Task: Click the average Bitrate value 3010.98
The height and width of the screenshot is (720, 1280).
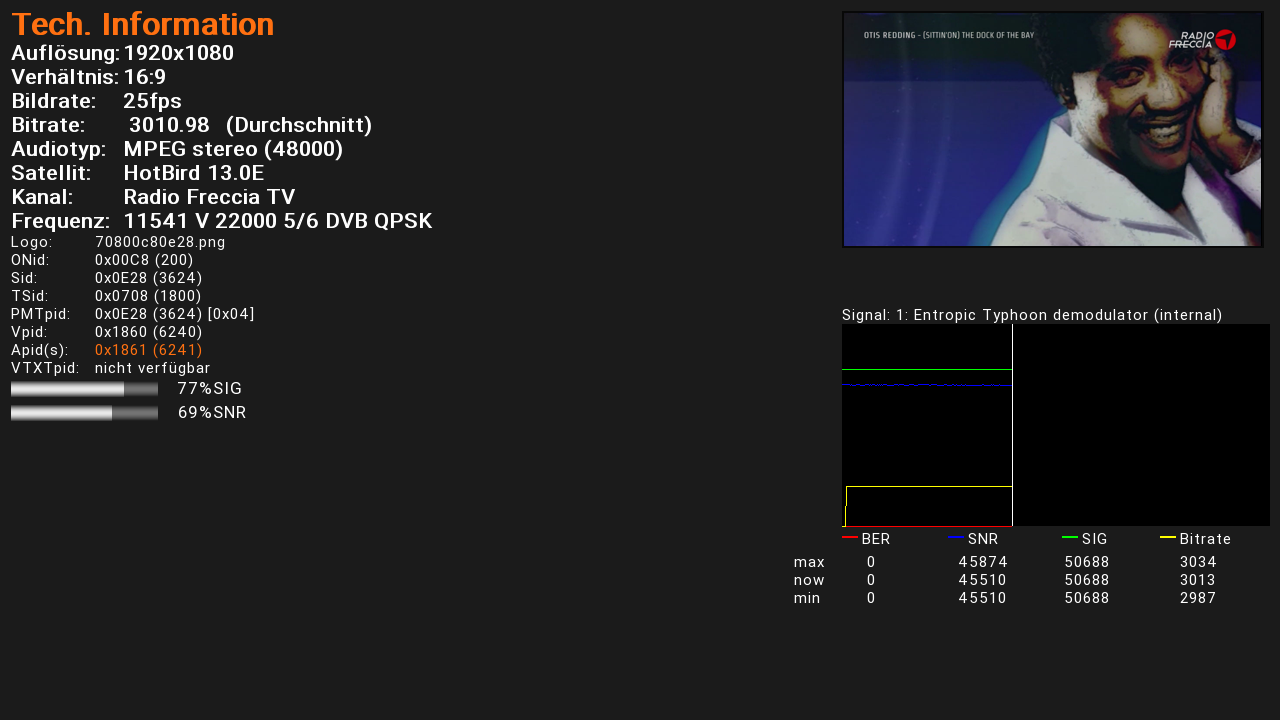Action: pos(169,125)
